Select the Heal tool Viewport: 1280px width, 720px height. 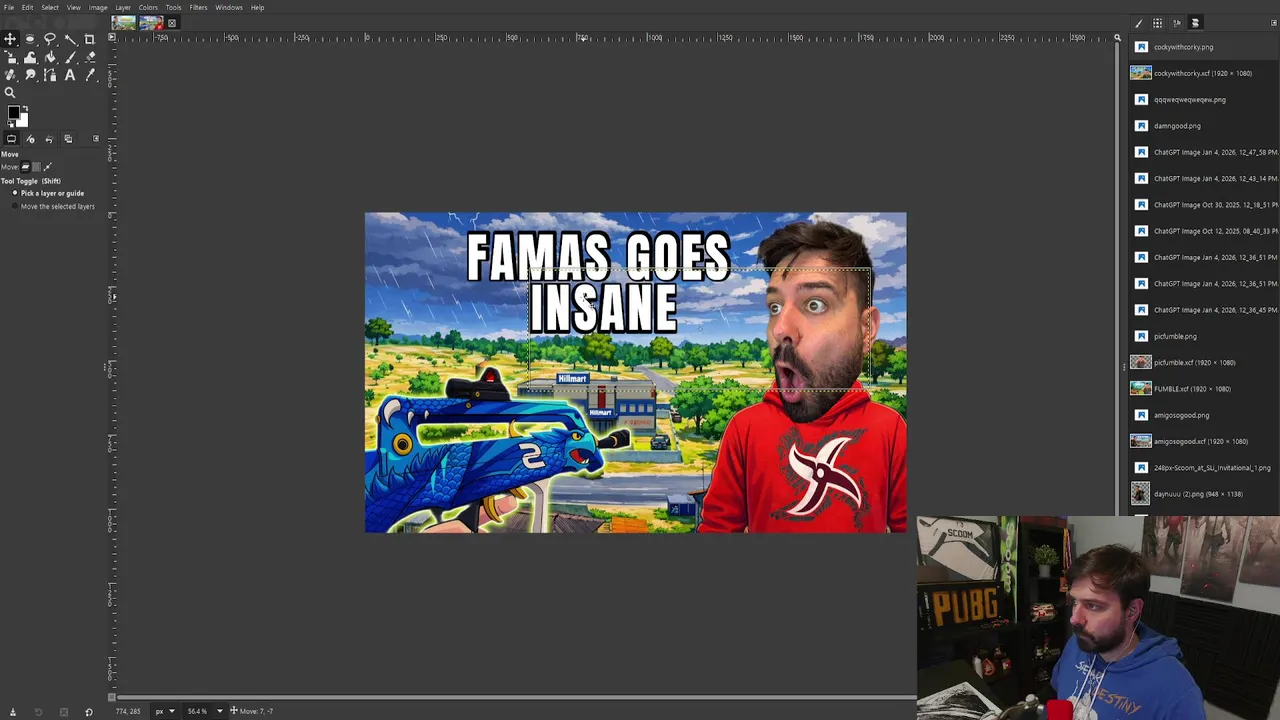pos(10,75)
